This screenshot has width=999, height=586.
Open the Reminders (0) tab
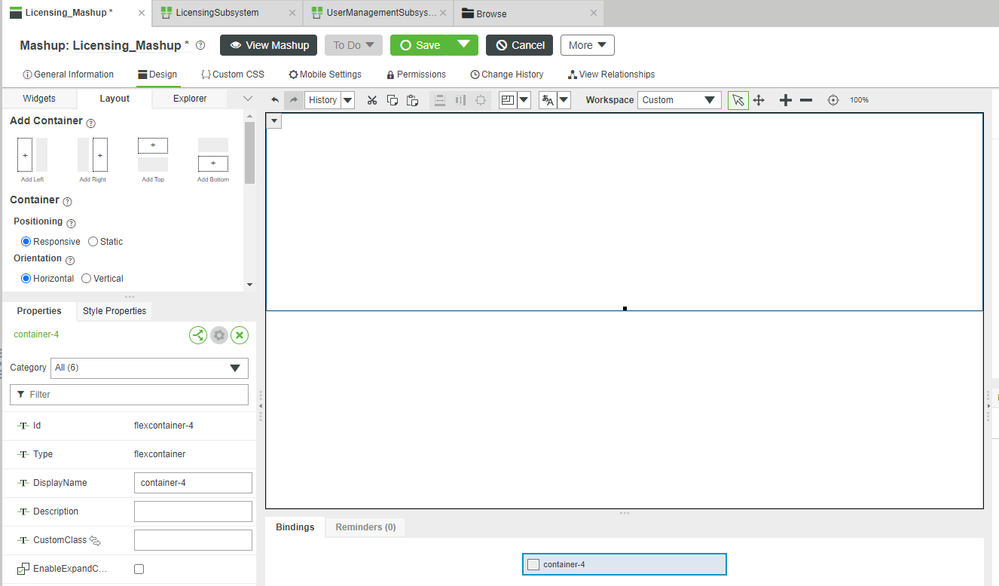click(x=366, y=527)
